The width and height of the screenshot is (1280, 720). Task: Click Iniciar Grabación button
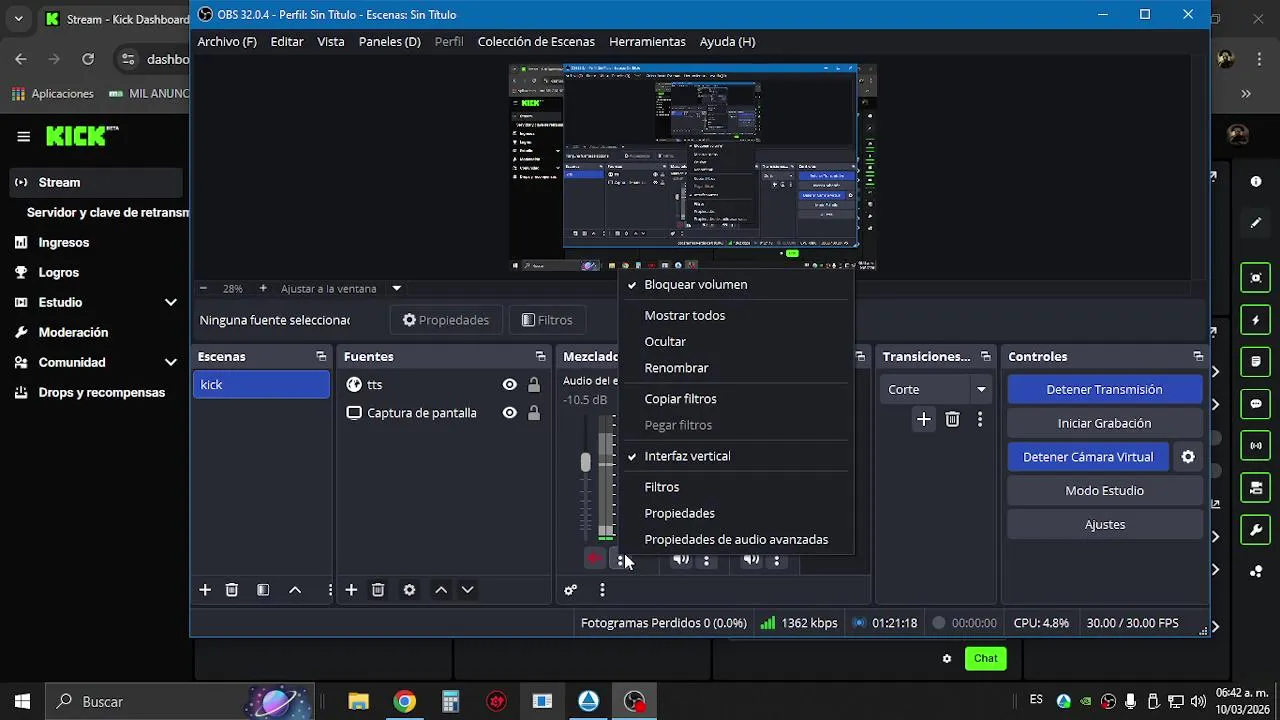[x=1104, y=423]
